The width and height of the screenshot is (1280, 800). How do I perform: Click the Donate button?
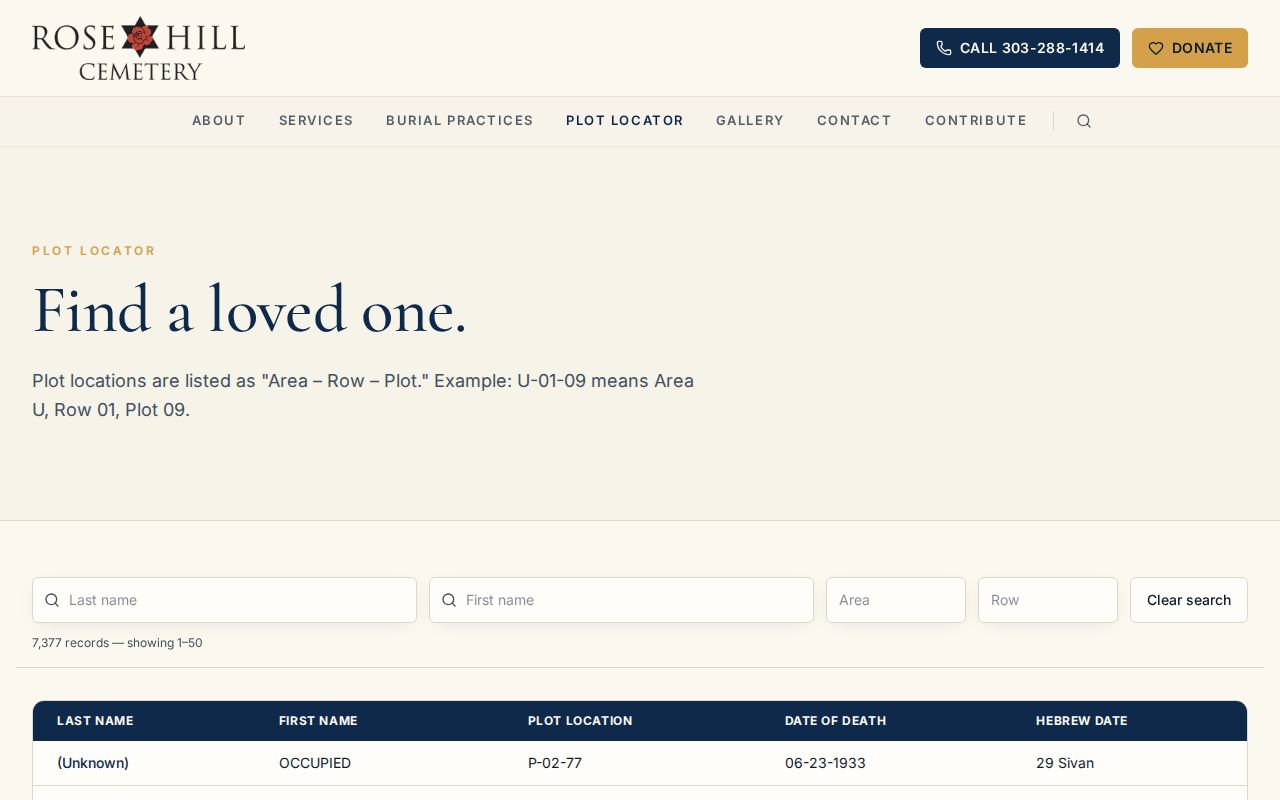(1190, 48)
